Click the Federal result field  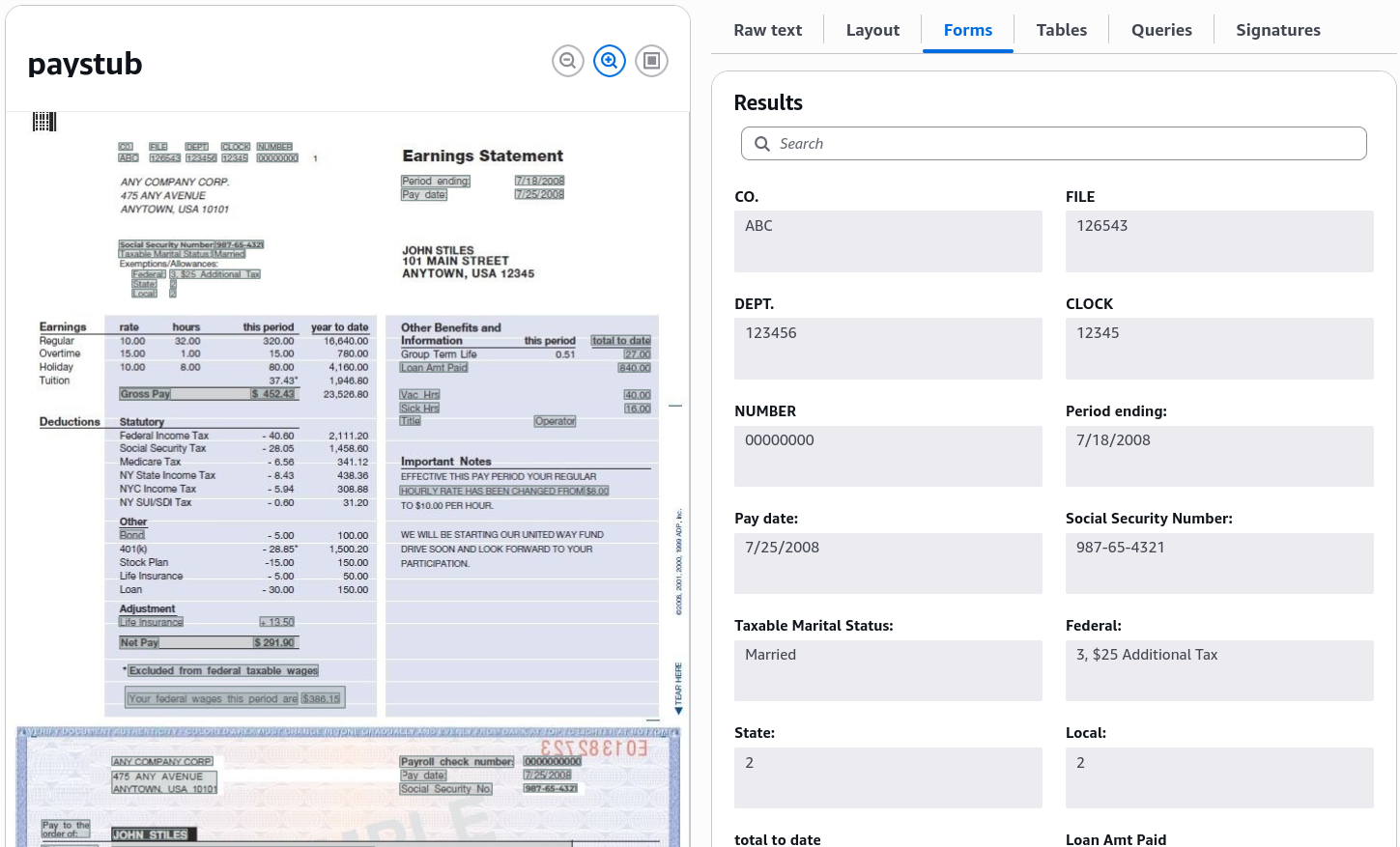[x=1219, y=670]
